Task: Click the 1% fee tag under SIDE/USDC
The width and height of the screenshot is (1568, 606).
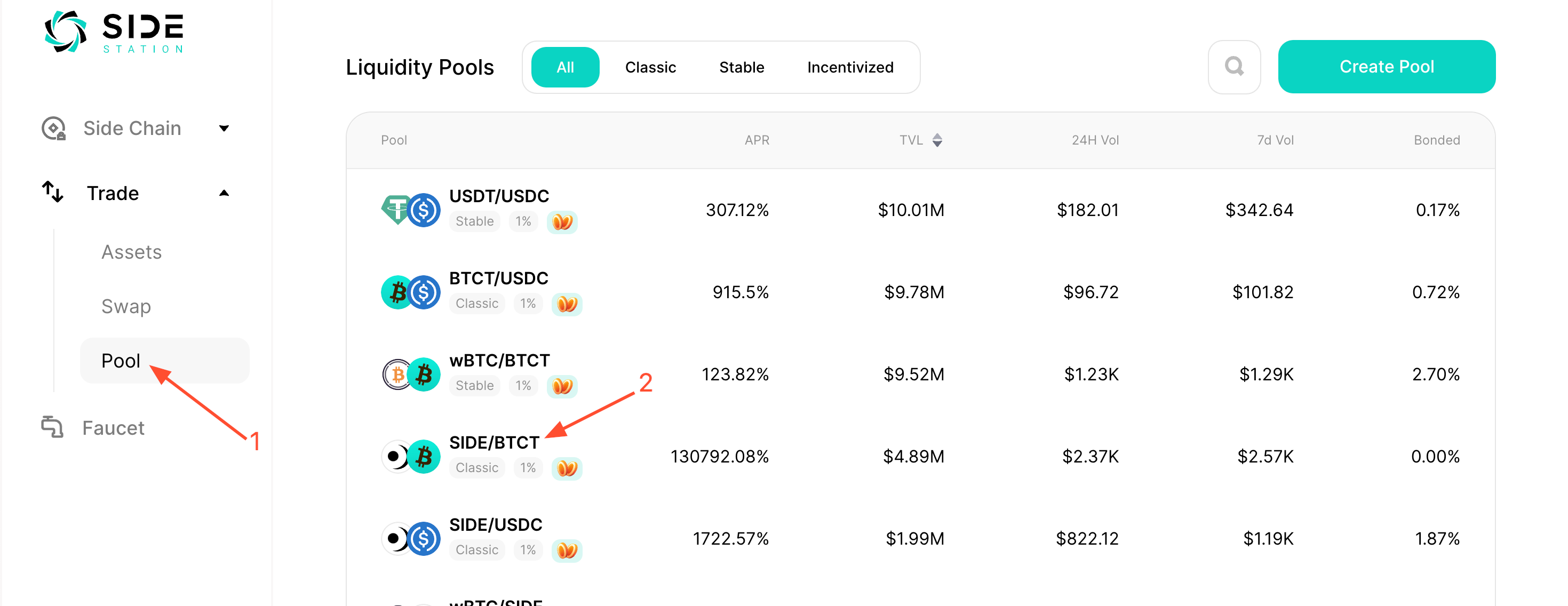Action: [528, 550]
